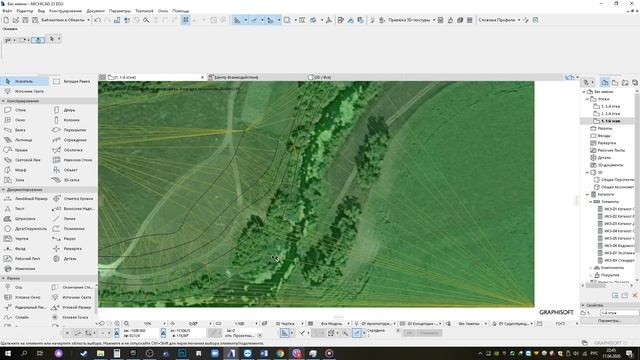
Task: Select the Marquee (Бегущая Рамка) tool
Action: pos(73,81)
